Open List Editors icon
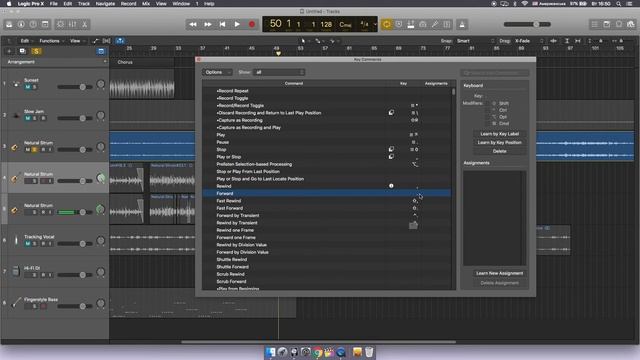Screen dimensions: 640x360 pyautogui.click(x=595, y=24)
